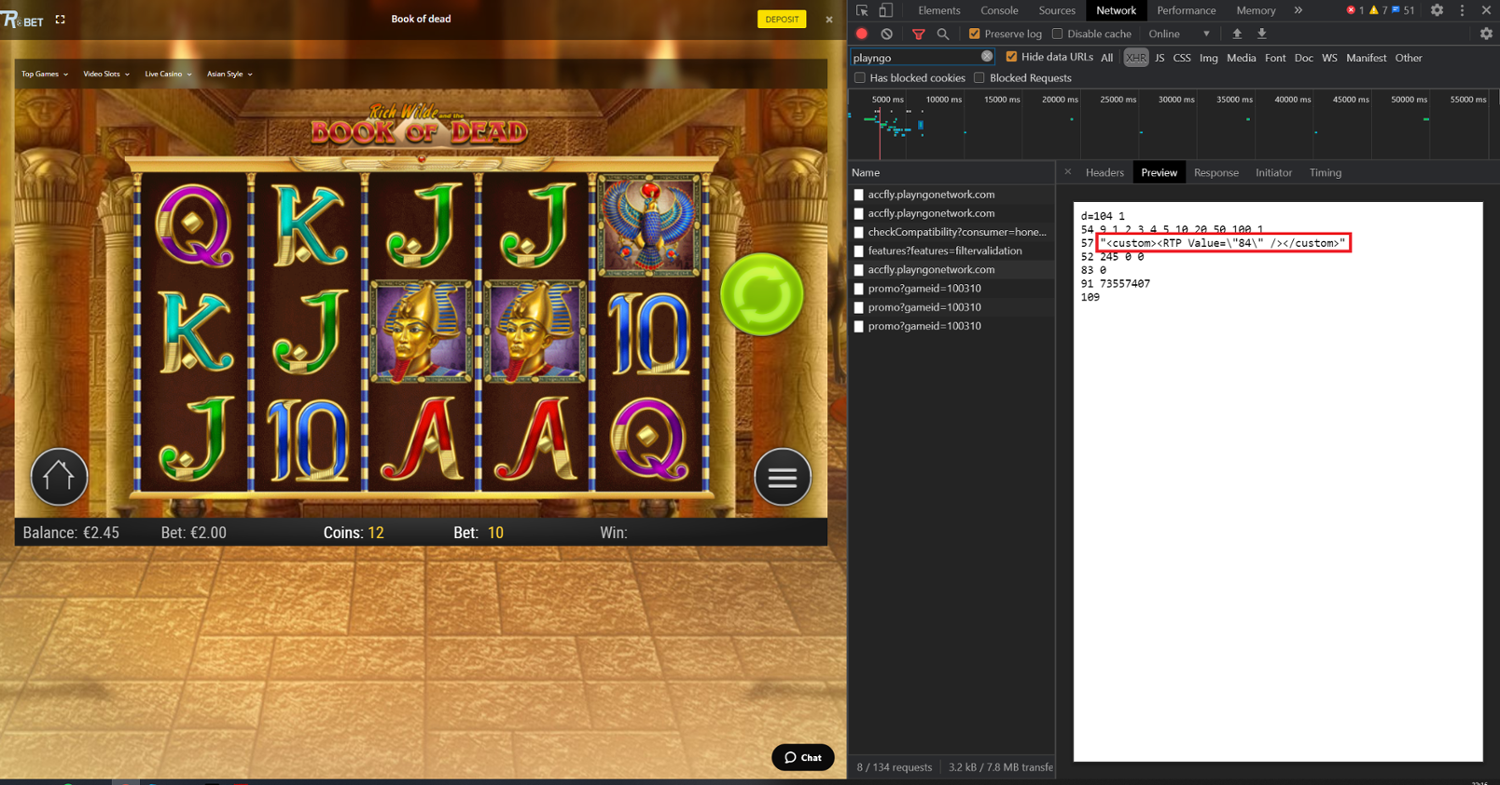Toggle the device toolbar icon
The image size is (1500, 785).
[885, 11]
